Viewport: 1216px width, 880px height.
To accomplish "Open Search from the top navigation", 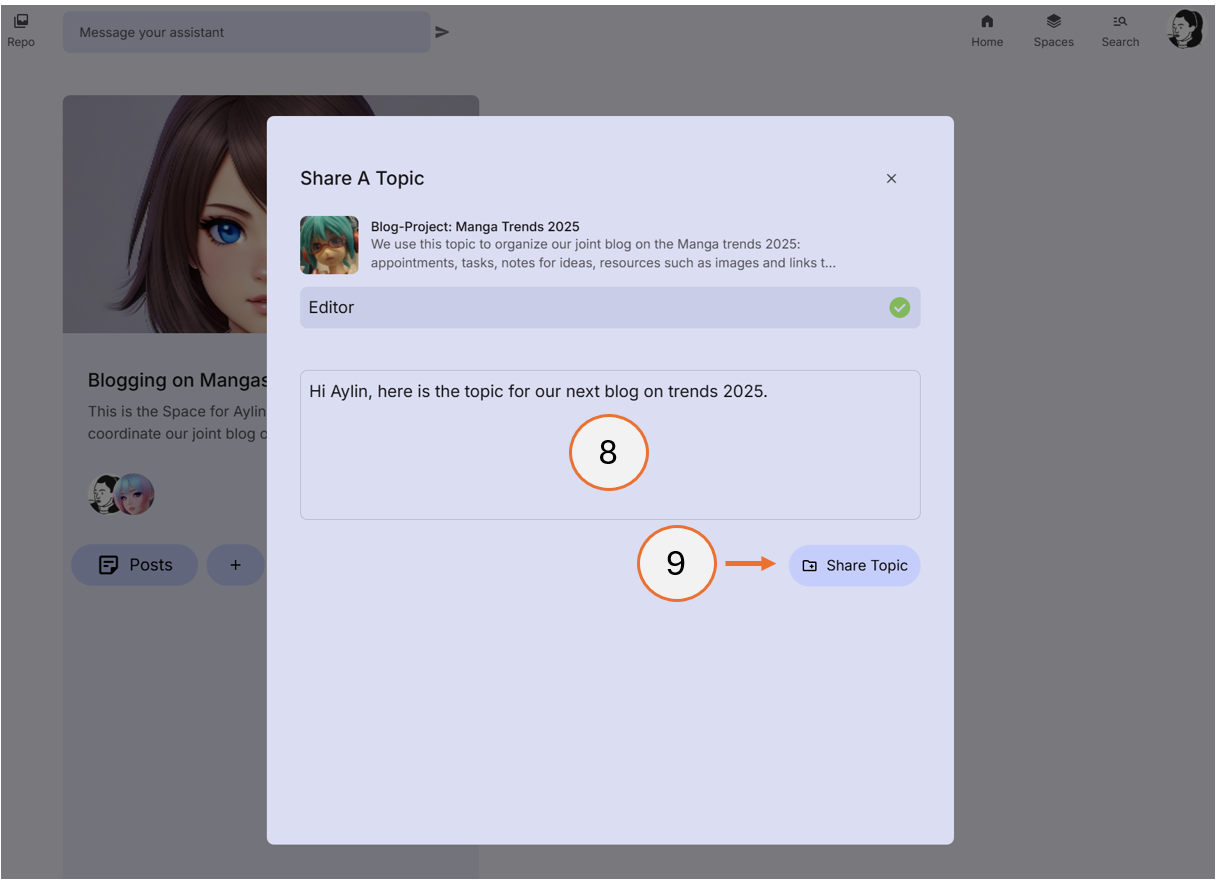I will 1120,28.
